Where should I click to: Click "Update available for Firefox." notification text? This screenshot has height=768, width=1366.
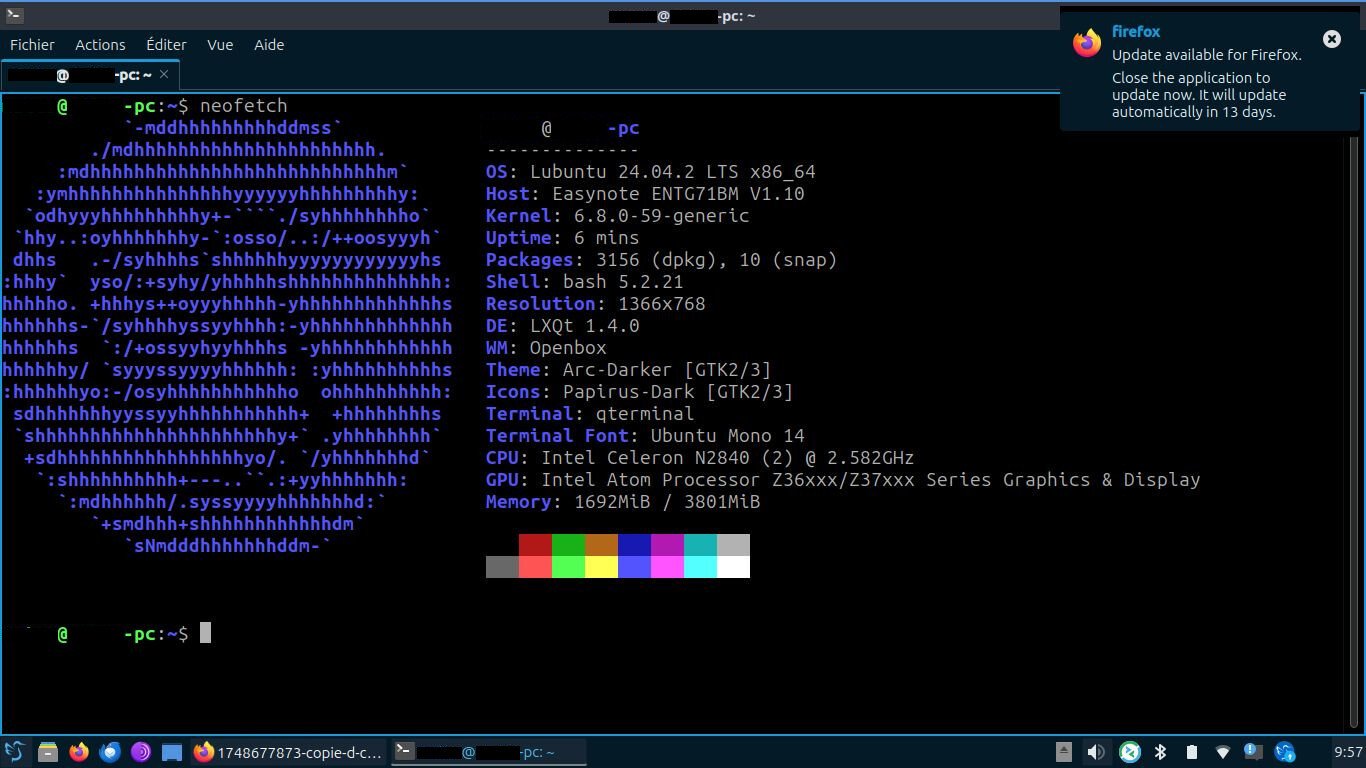(1206, 55)
